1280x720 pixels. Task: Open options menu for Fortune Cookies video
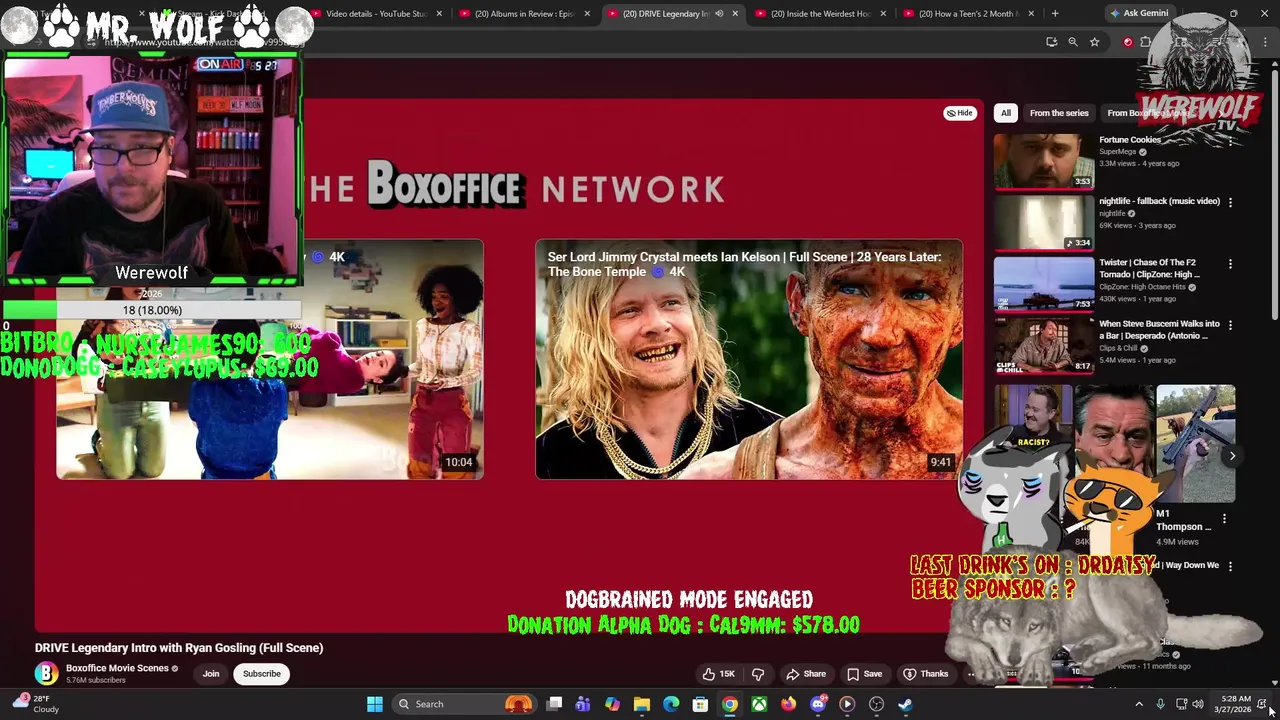[1230, 141]
